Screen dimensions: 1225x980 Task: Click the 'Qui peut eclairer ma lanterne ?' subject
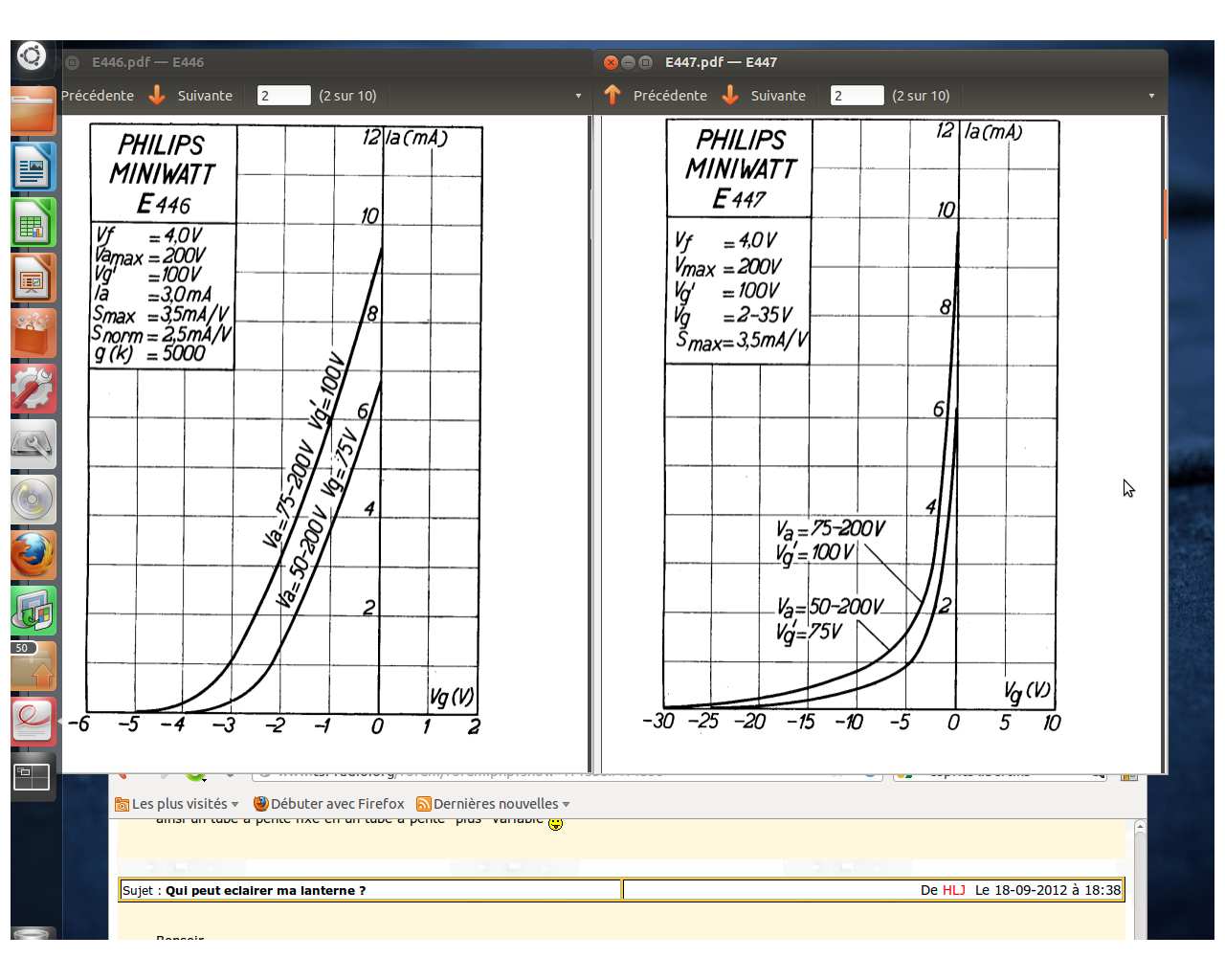[265, 890]
